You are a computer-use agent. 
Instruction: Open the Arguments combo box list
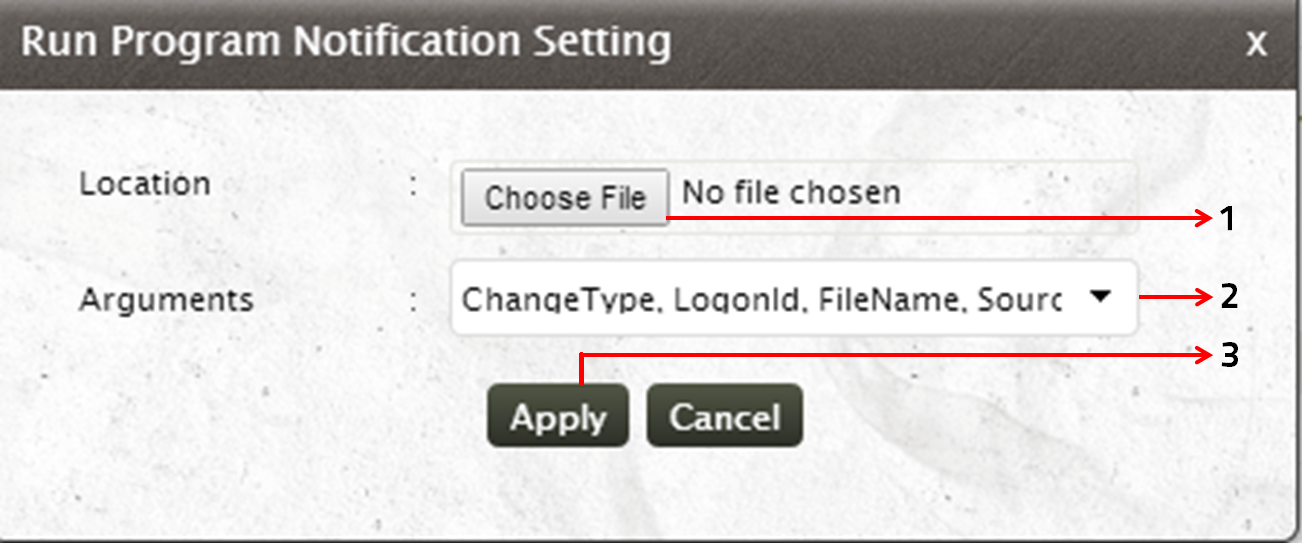[760, 298]
